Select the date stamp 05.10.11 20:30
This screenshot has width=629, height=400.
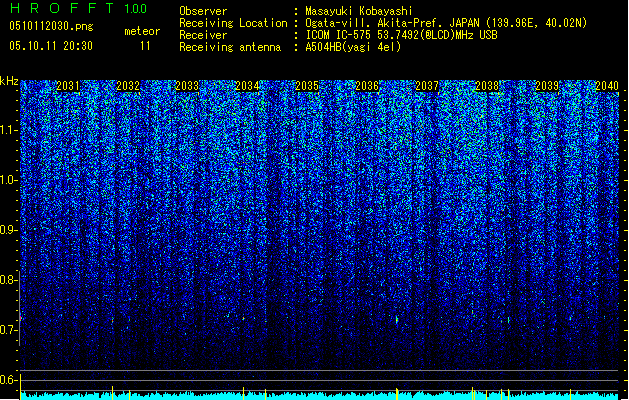pyautogui.click(x=51, y=46)
